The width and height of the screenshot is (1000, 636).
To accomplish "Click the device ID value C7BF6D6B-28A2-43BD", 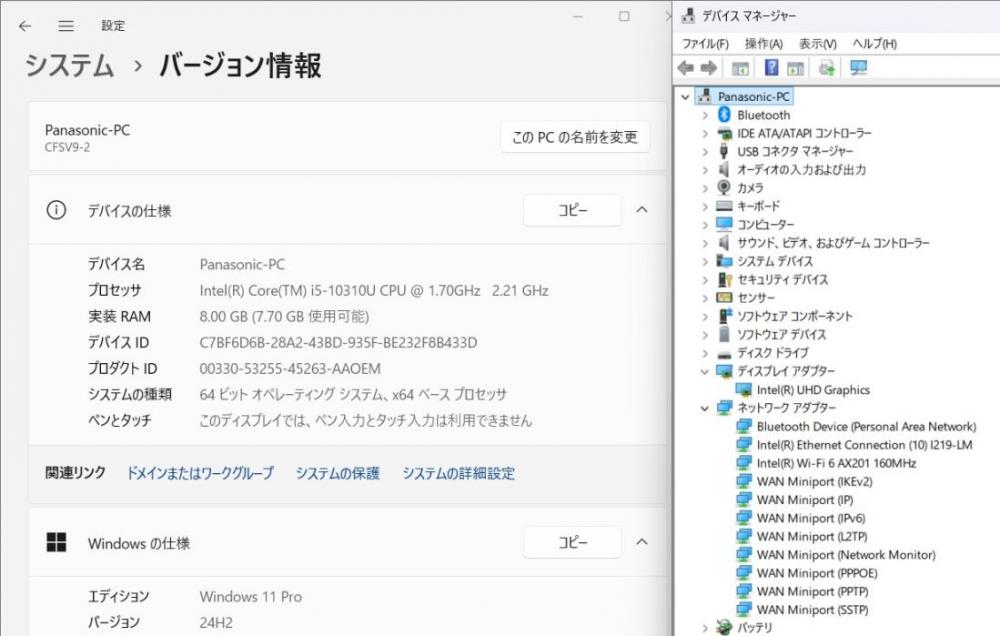I will (x=338, y=343).
